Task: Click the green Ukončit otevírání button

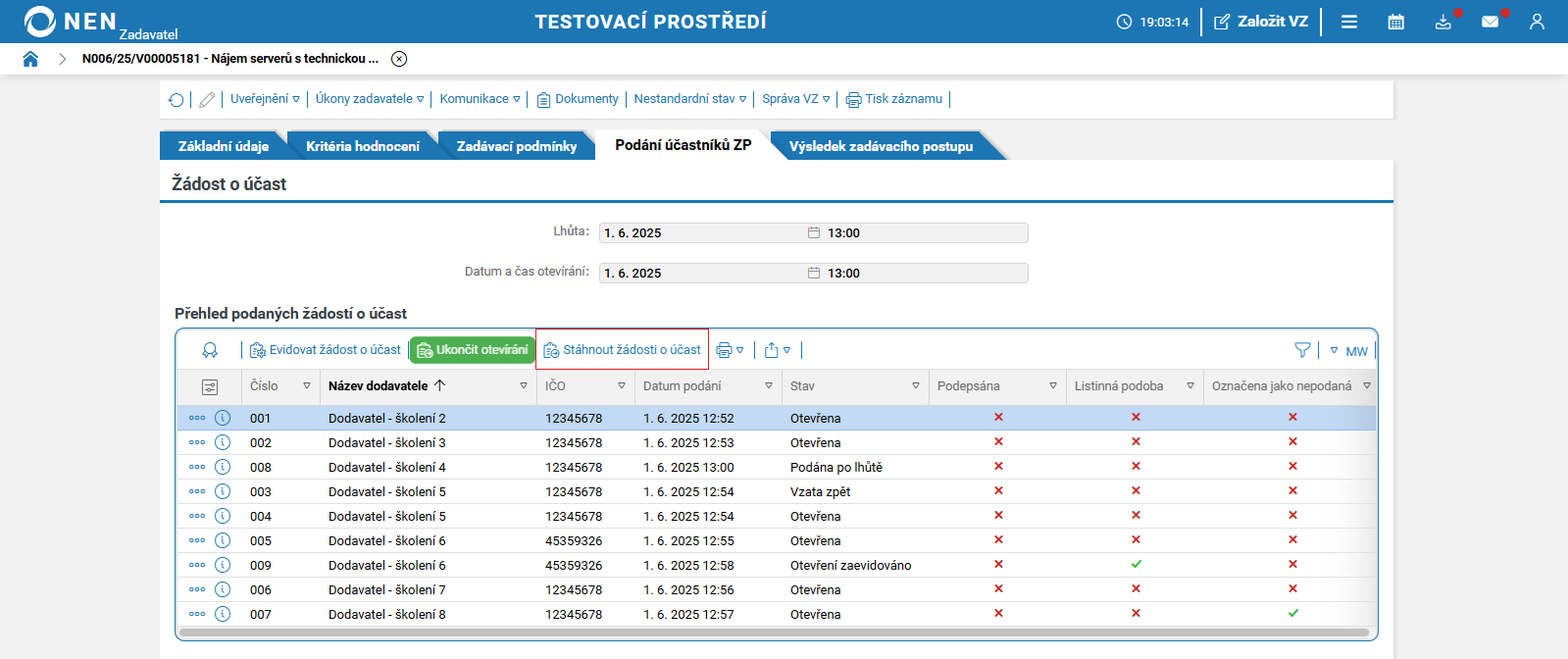Action: [473, 350]
